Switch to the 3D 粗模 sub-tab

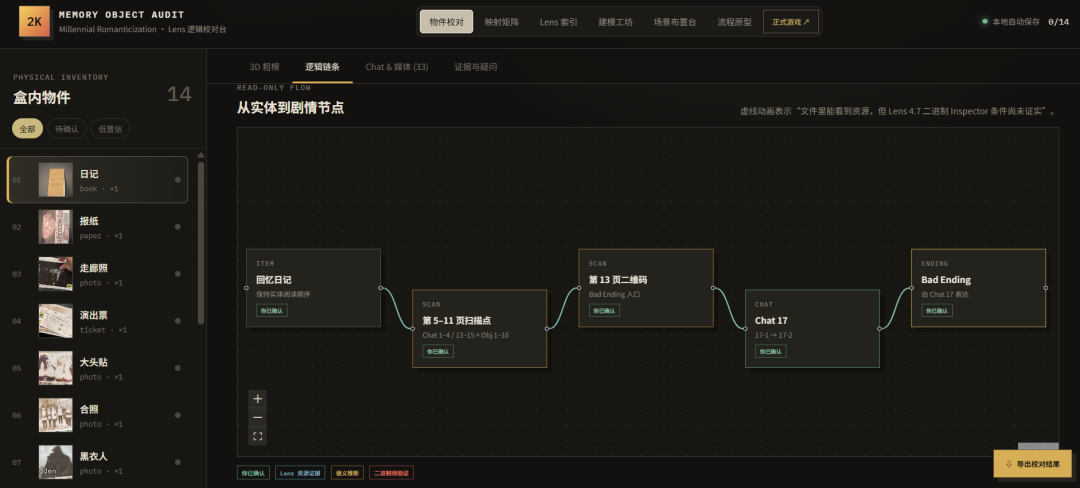(264, 67)
